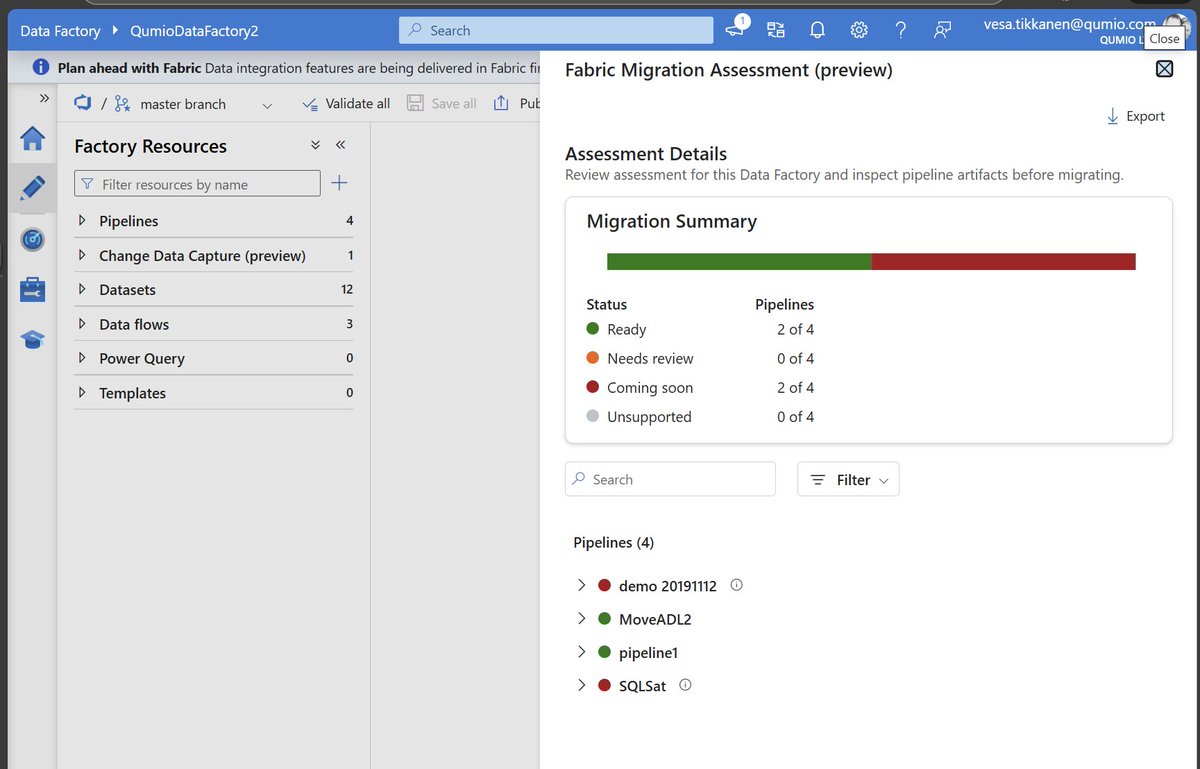Expand the MoveADL2 pipeline row
Image resolution: width=1200 pixels, height=769 pixels.
581,619
